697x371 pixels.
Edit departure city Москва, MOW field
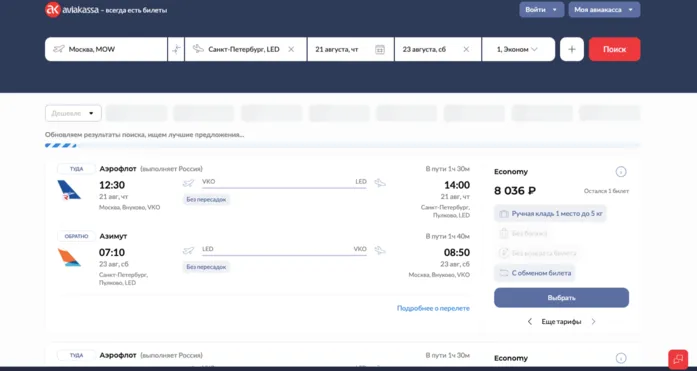(106, 49)
